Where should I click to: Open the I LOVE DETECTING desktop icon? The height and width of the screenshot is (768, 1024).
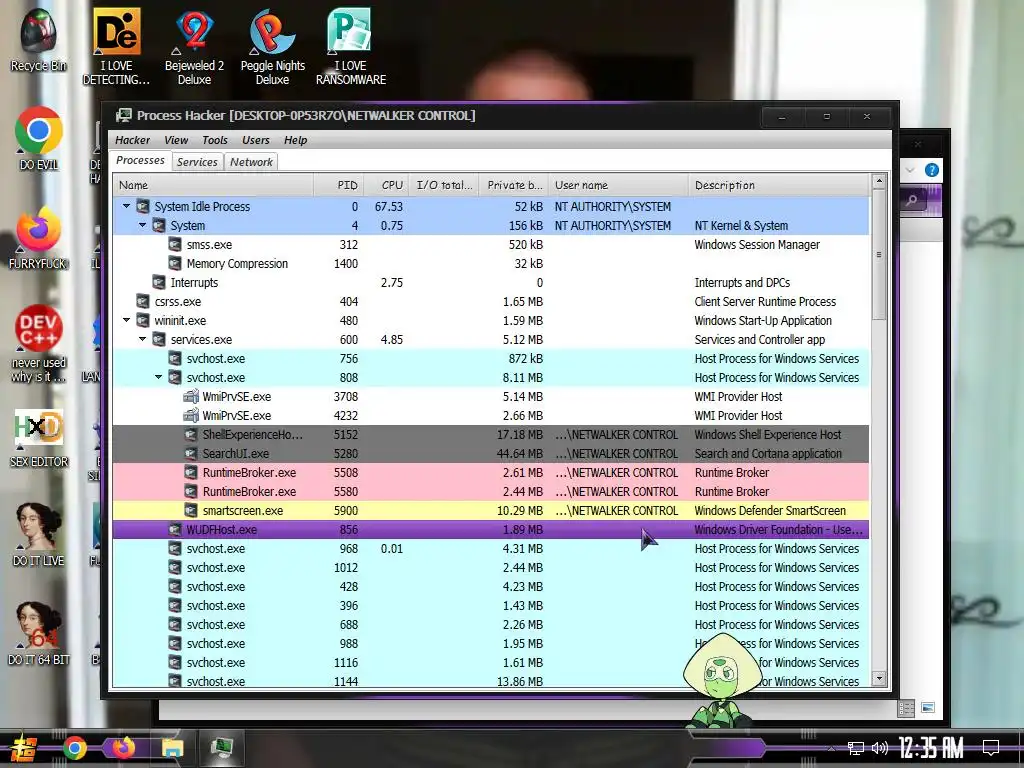coord(116,47)
